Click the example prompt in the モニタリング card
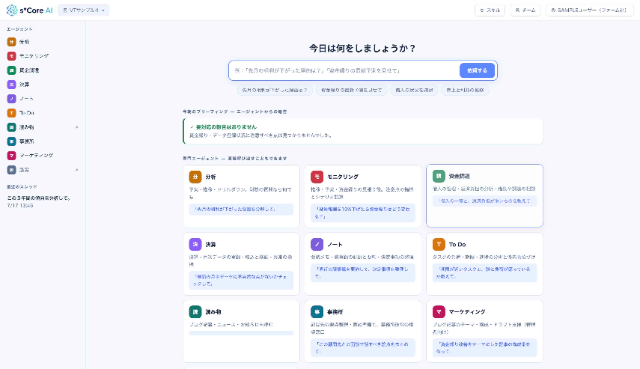This screenshot has height=369, width=640. point(363,213)
